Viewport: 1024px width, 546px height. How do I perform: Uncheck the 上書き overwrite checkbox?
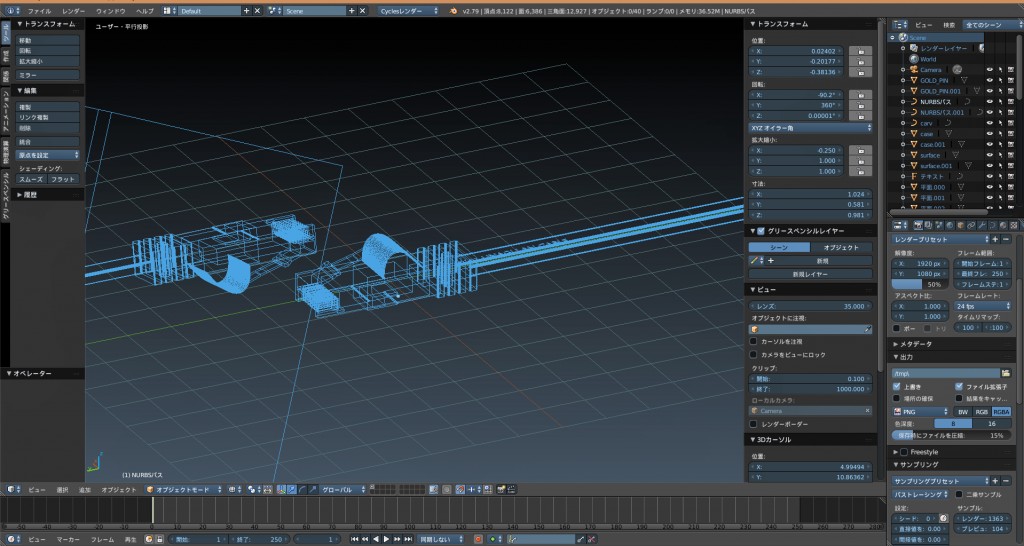897,386
